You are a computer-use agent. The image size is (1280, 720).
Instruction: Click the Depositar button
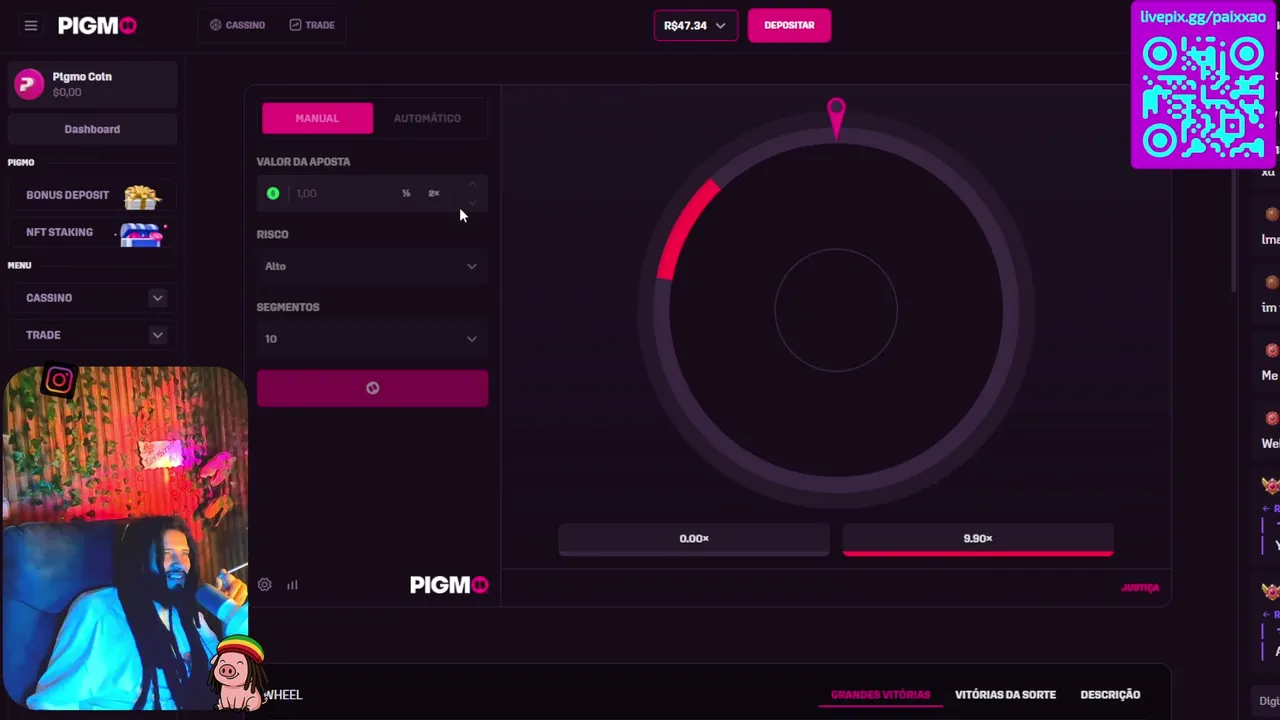pyautogui.click(x=789, y=25)
